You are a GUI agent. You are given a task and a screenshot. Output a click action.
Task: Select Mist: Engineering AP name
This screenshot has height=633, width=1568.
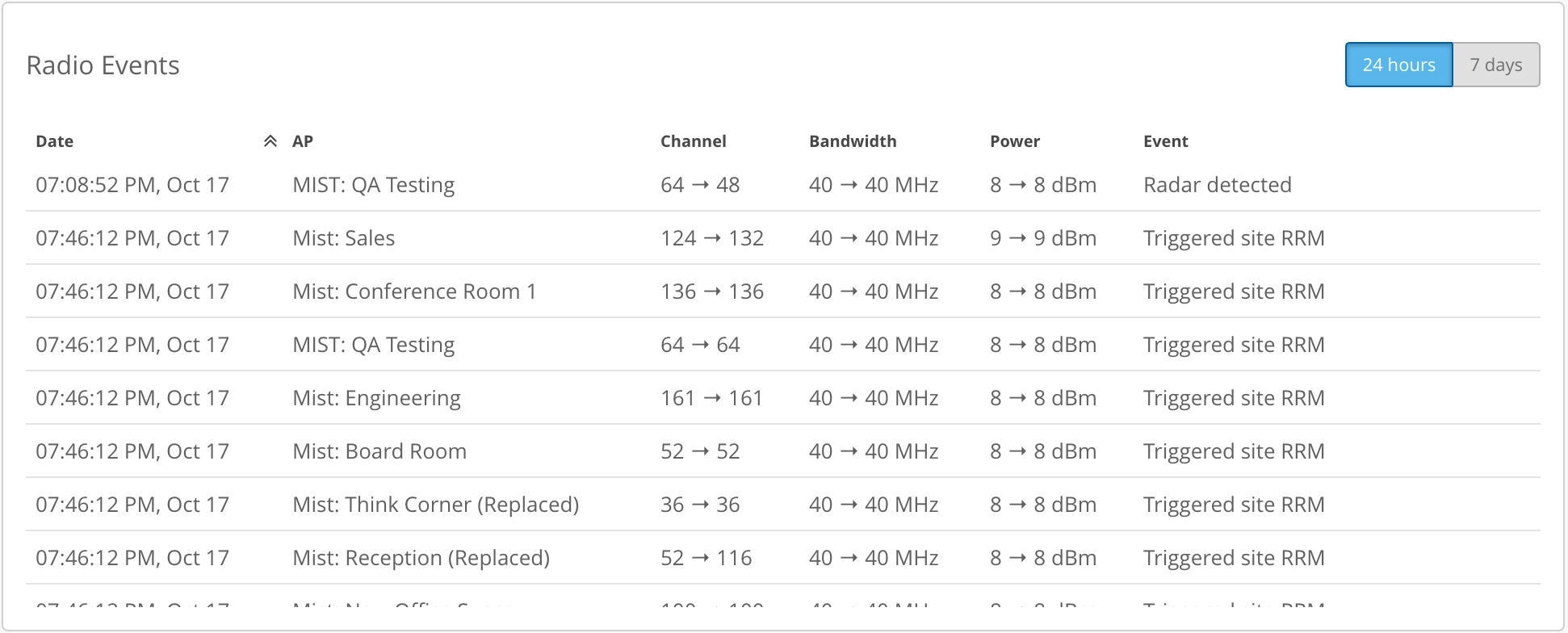click(376, 398)
